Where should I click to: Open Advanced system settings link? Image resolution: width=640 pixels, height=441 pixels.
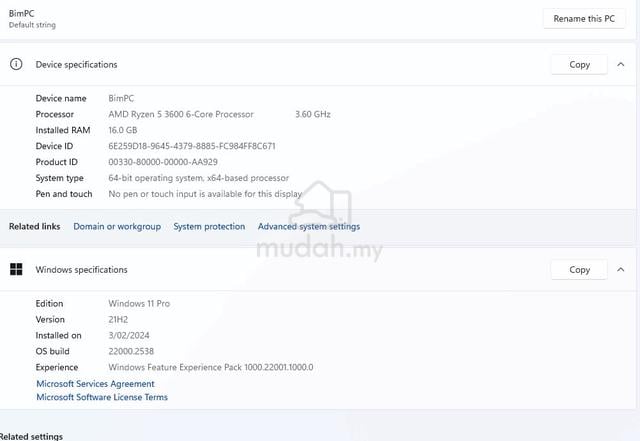click(309, 226)
